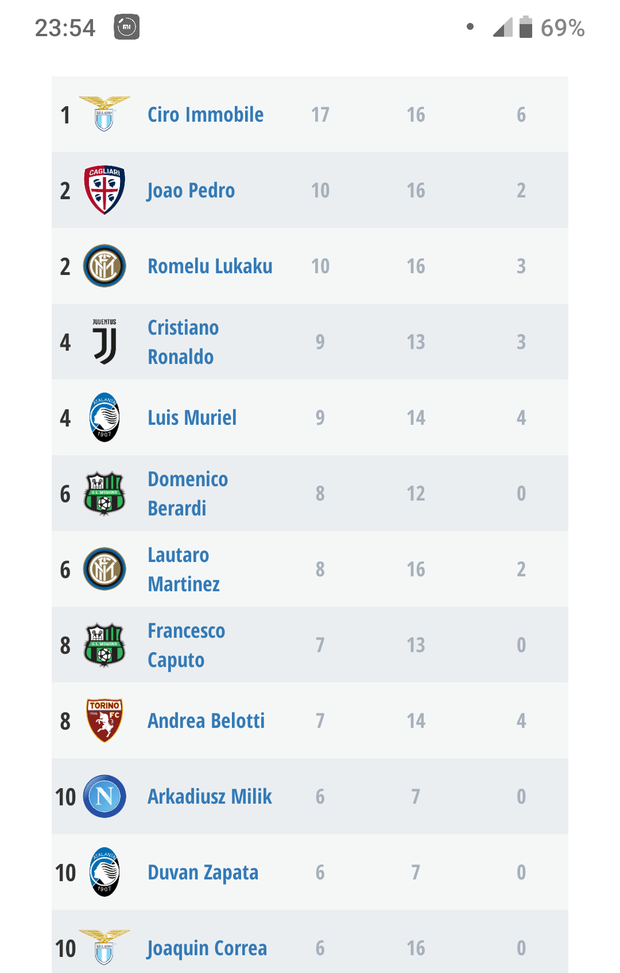This screenshot has height=973, width=620.
Task: Tap the Juventus club logo
Action: click(x=104, y=342)
